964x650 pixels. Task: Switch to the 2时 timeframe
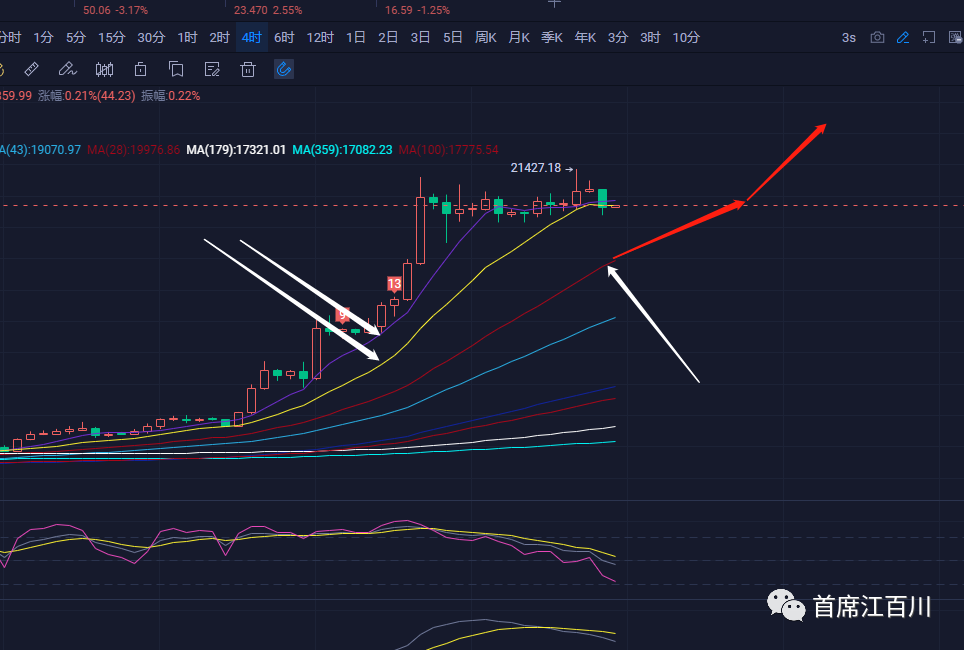(219, 38)
